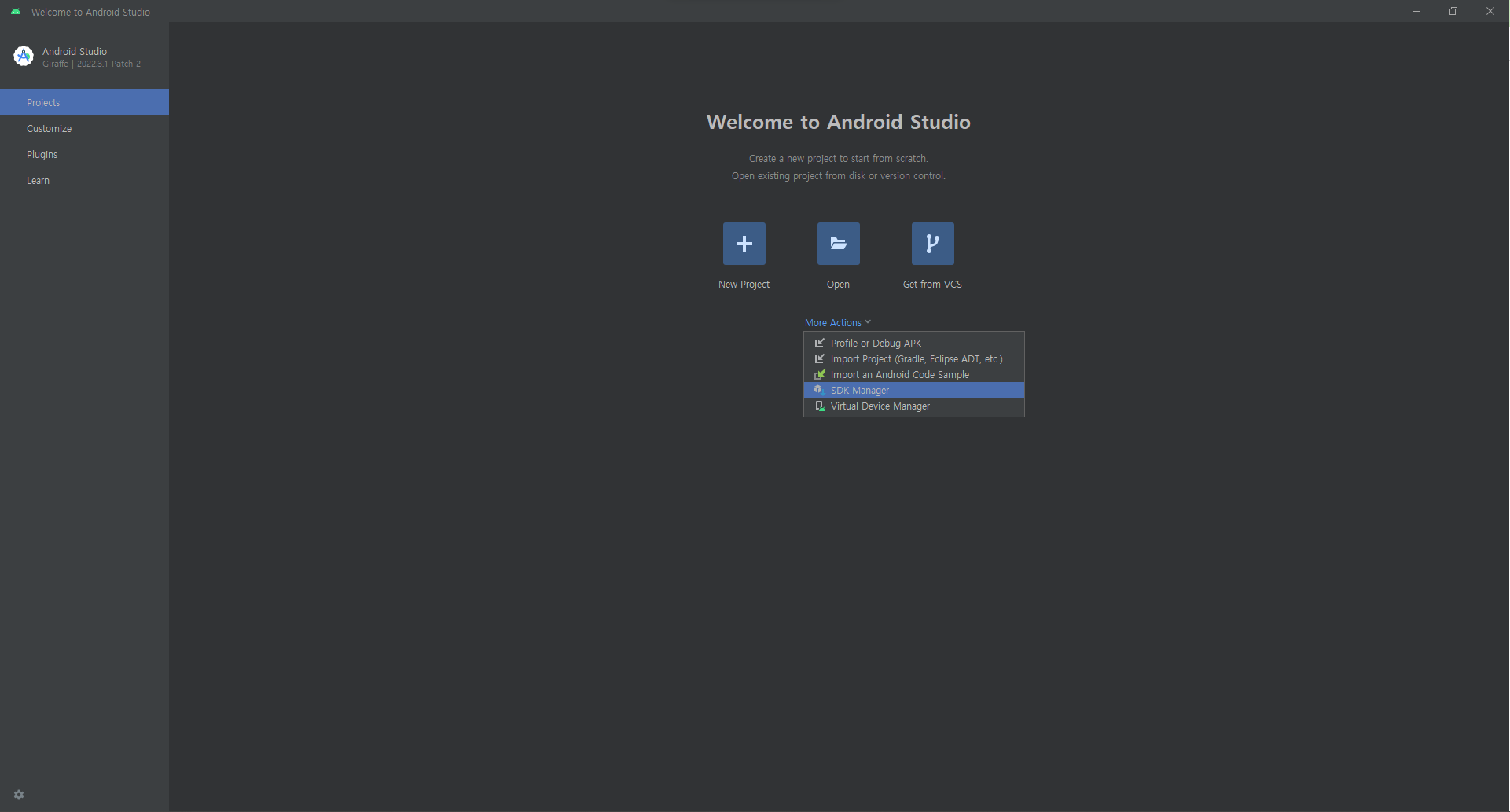Switch to the Customize tab

[84, 128]
